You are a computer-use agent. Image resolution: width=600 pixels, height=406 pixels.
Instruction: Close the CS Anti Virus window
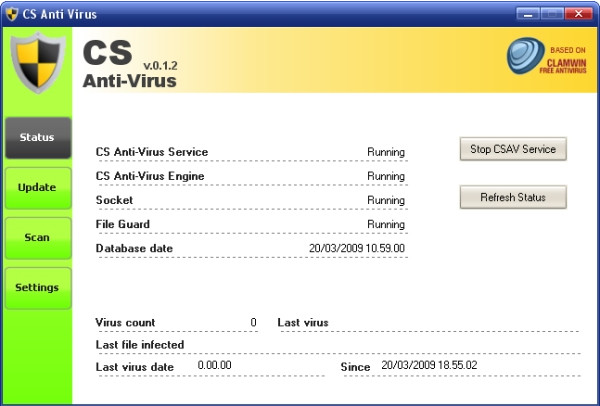pos(578,14)
